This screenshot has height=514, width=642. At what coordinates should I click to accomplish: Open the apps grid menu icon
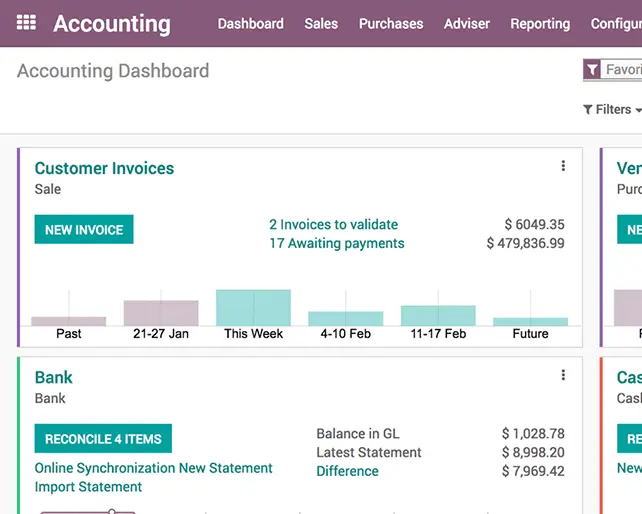[26, 22]
